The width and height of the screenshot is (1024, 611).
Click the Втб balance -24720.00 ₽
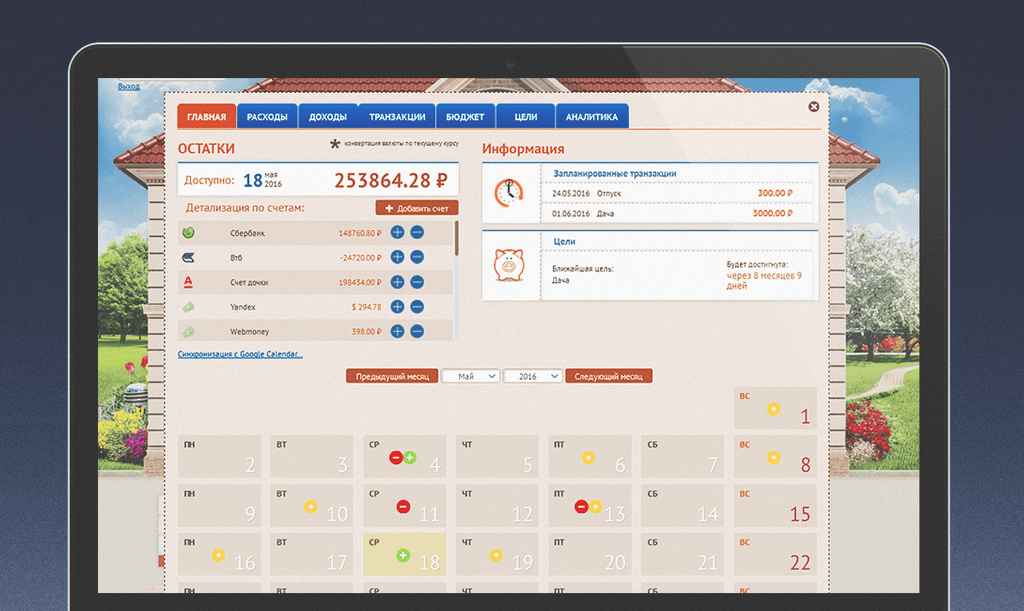[360, 258]
